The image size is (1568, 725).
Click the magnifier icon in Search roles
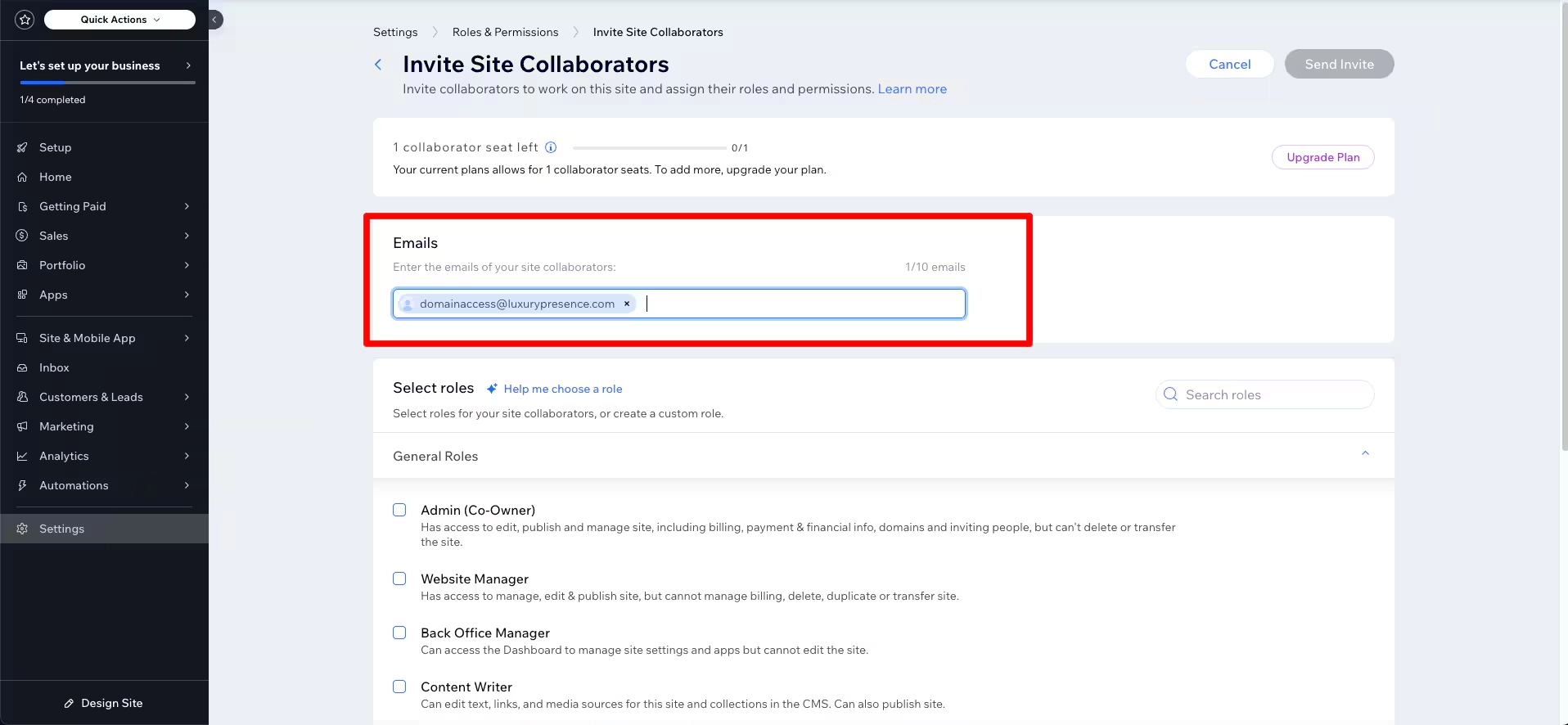click(x=1170, y=394)
